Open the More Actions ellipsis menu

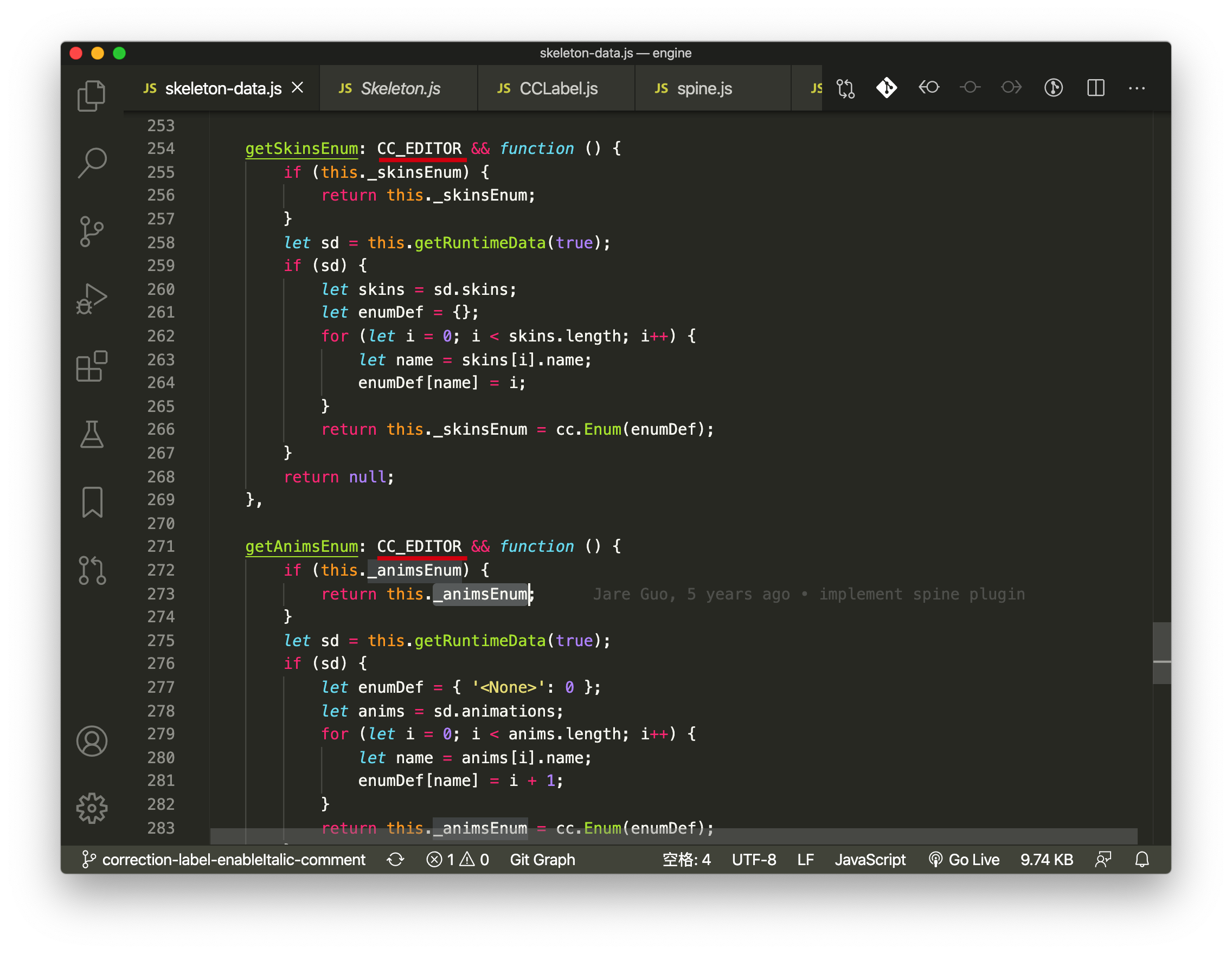tap(1137, 88)
